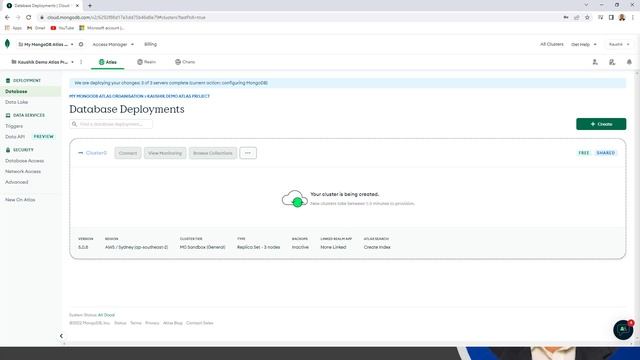Reload the page
This screenshot has height=360, width=640.
point(29,17)
